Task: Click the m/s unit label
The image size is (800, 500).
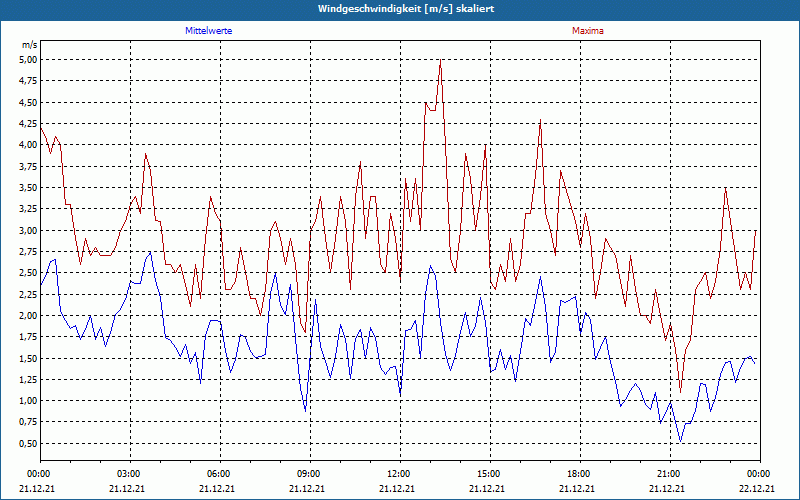Action: 30,45
